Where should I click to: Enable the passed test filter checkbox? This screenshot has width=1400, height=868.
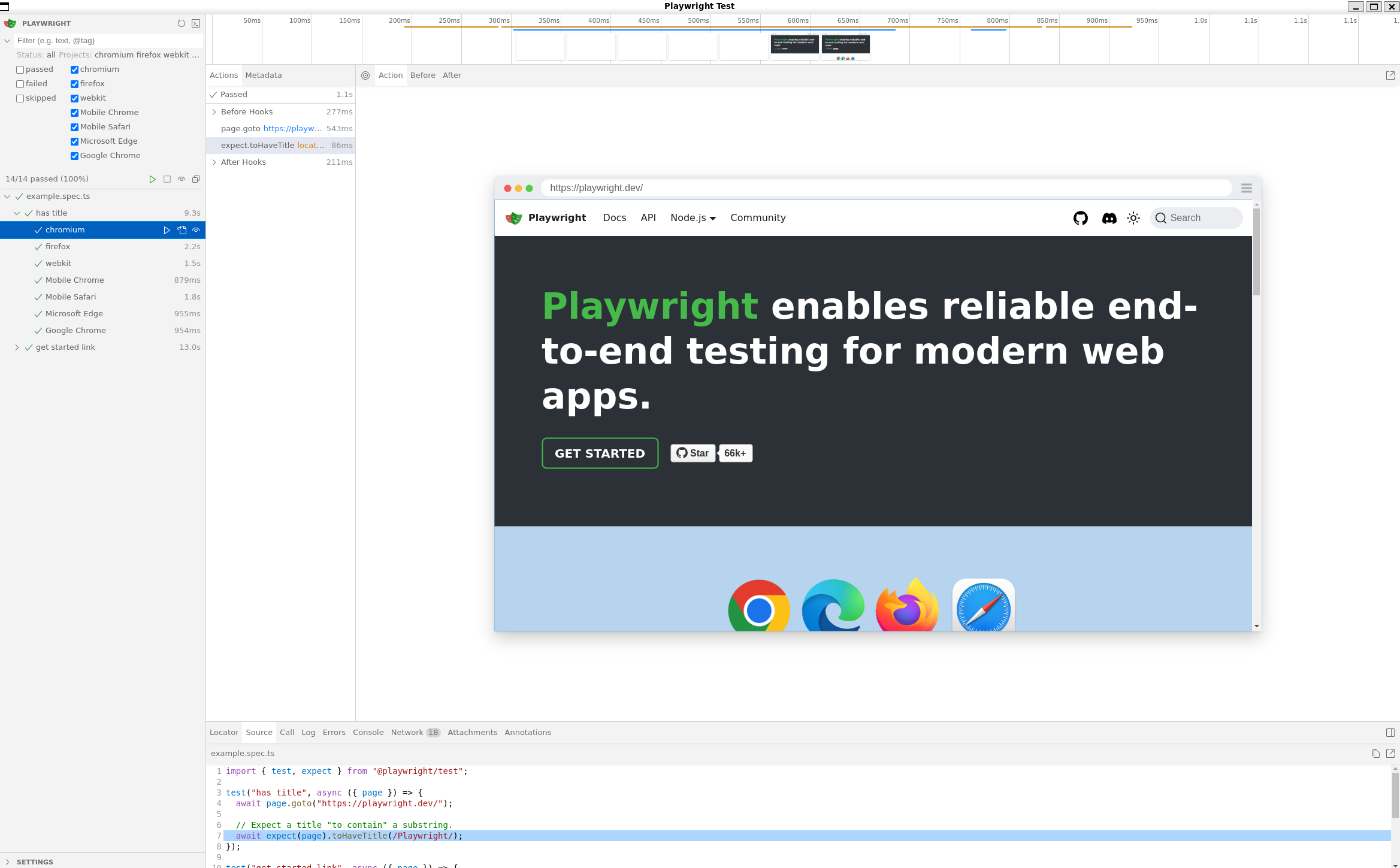(20, 69)
